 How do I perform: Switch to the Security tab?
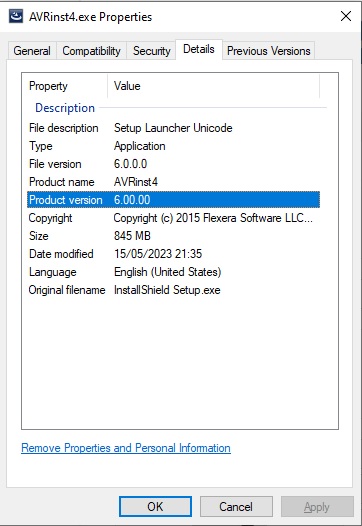[x=151, y=51]
